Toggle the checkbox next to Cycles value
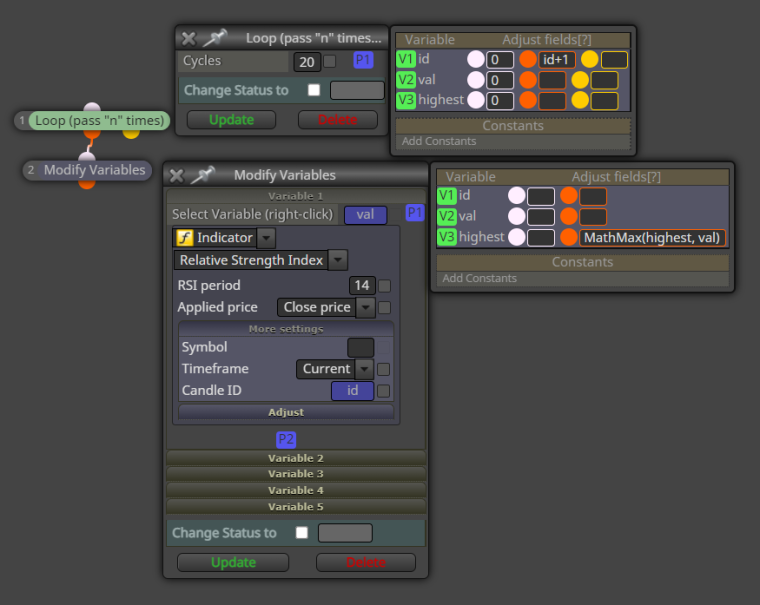 coord(330,62)
